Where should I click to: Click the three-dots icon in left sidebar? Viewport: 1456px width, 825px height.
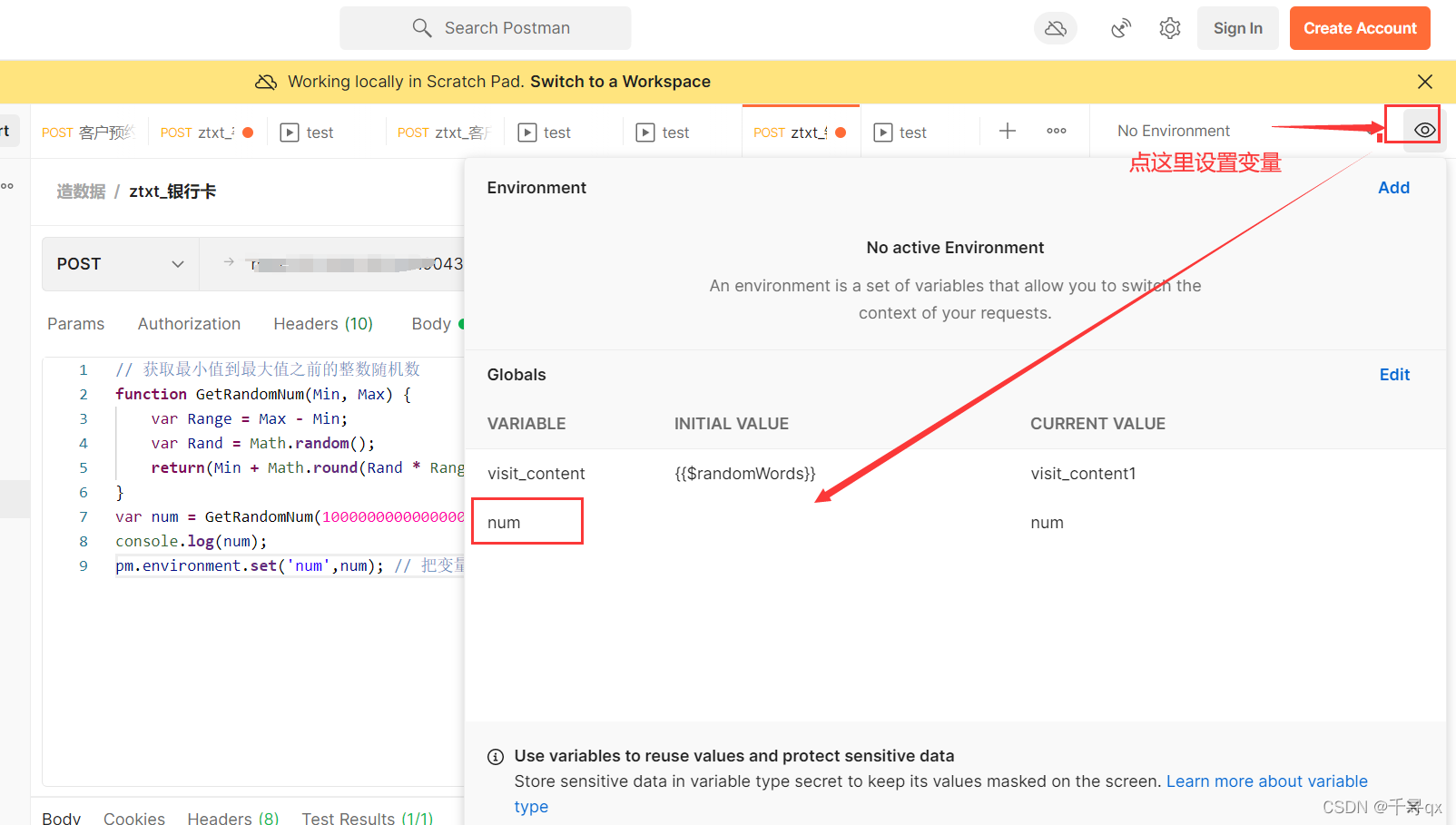[7, 186]
